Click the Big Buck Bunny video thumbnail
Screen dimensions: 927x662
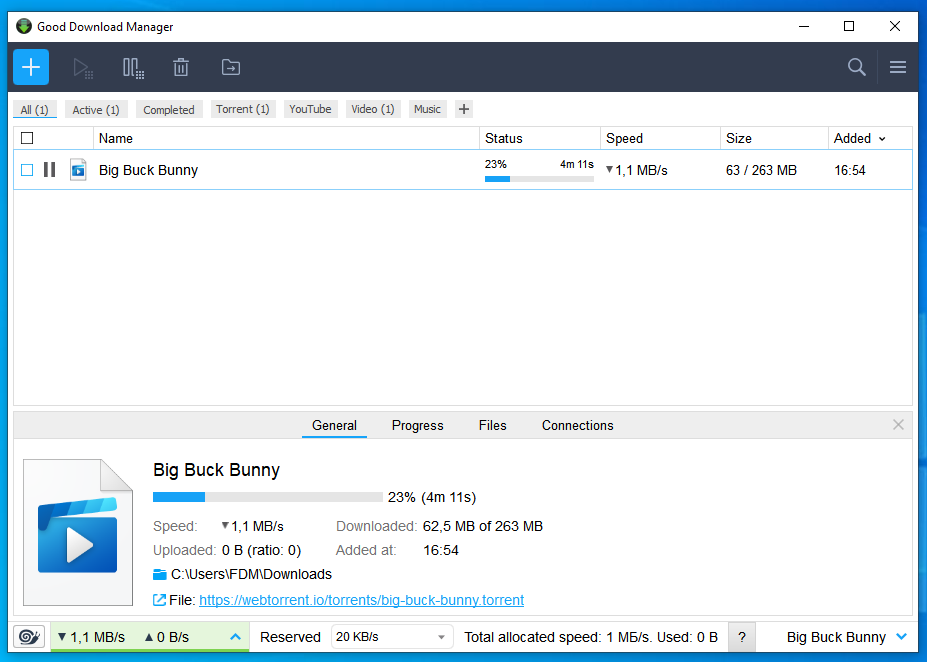click(x=78, y=531)
